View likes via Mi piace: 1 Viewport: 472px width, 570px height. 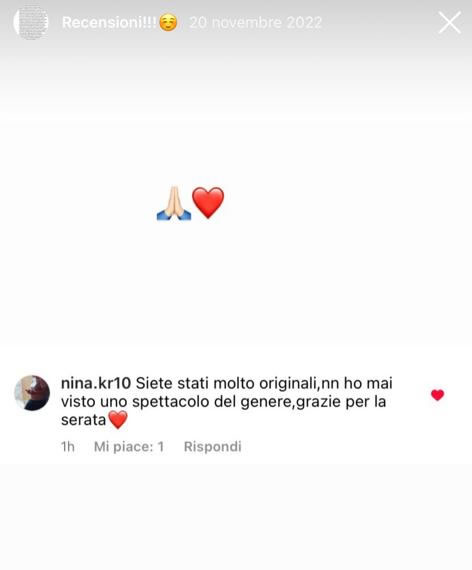coord(129,447)
